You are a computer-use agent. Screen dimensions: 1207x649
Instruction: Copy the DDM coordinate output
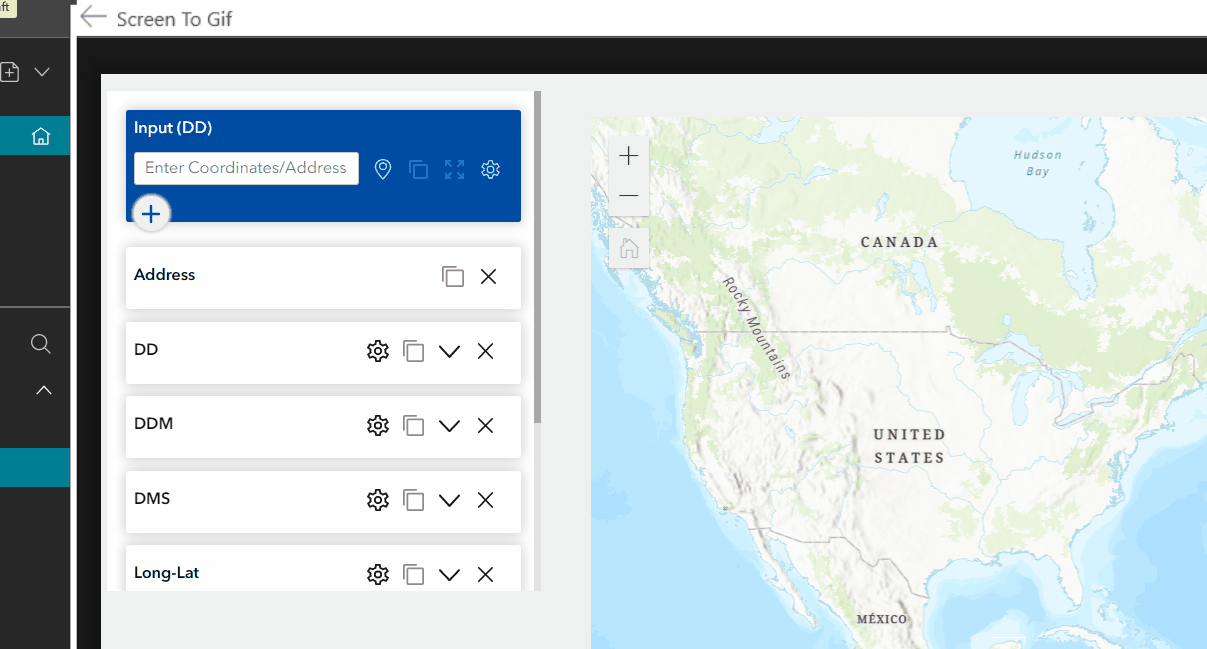(413, 425)
